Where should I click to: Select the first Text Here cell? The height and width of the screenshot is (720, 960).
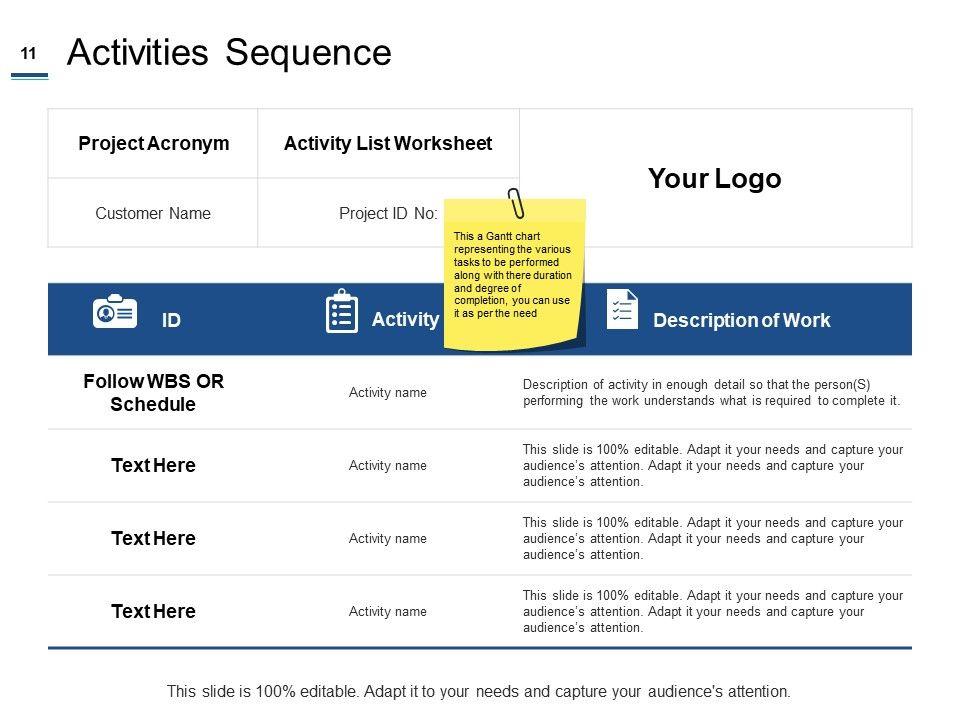(x=153, y=466)
